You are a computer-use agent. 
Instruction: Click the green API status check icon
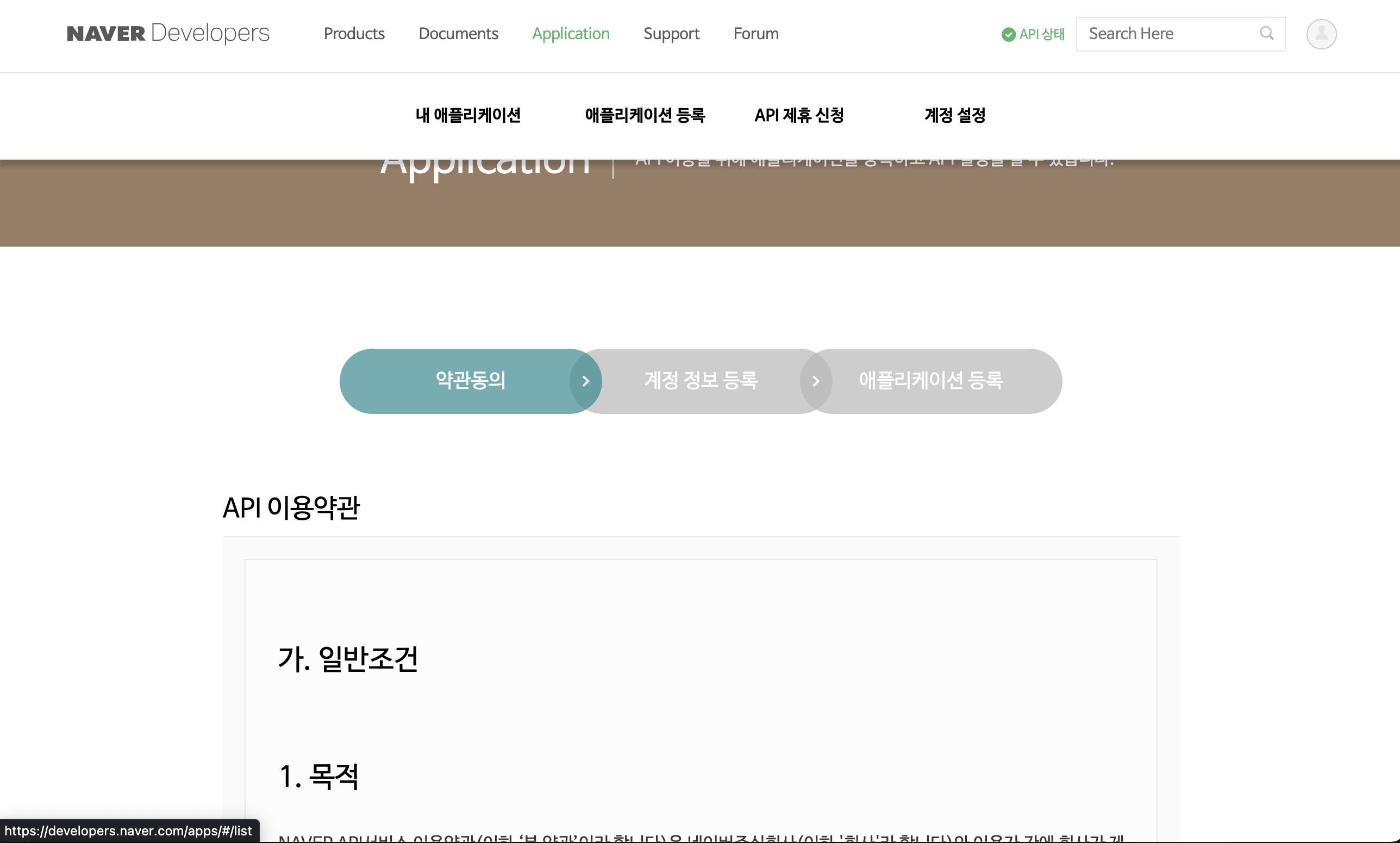pyautogui.click(x=1009, y=35)
